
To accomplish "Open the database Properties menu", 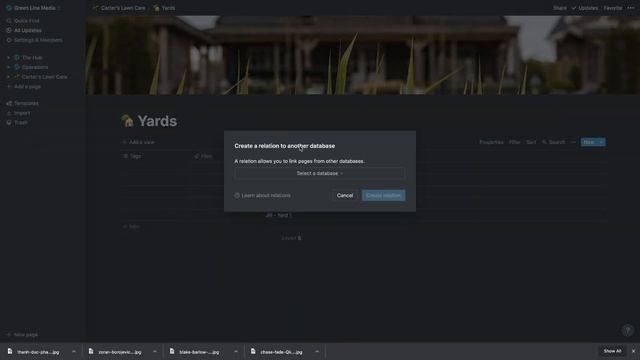I will 491,142.
